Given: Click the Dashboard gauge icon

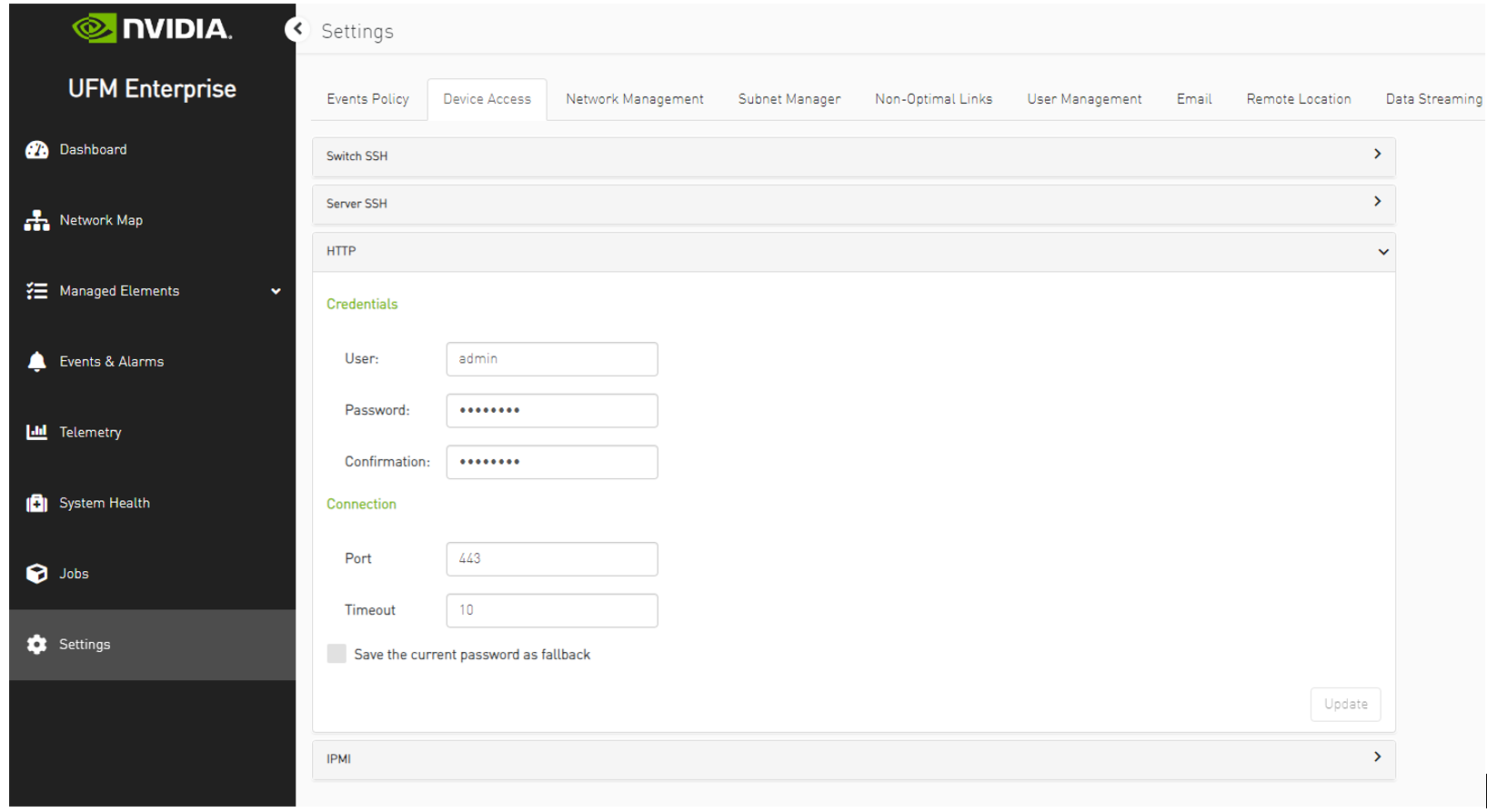Looking at the screenshot, I should (x=36, y=150).
